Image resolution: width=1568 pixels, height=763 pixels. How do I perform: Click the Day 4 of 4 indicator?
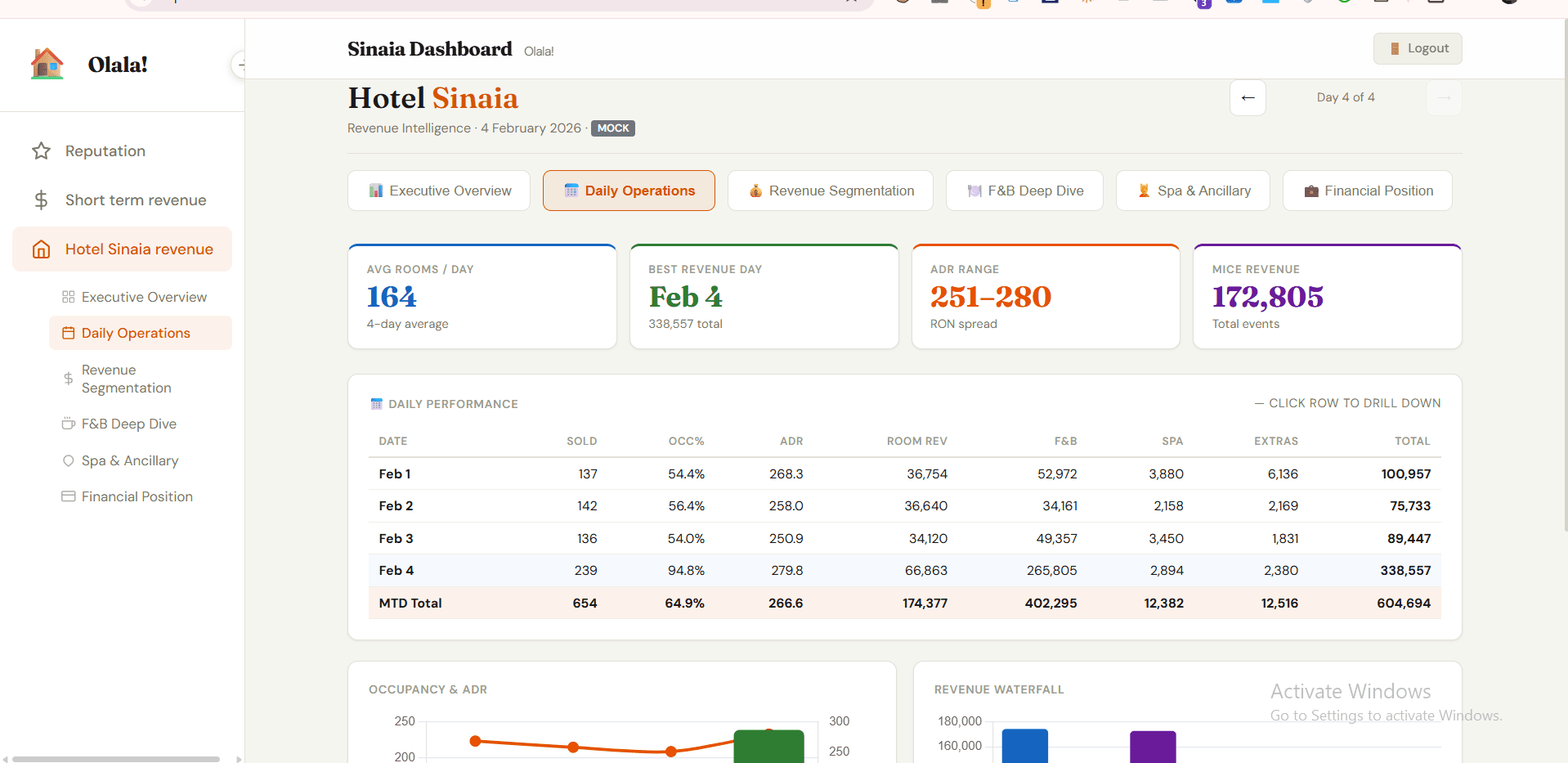click(x=1346, y=97)
